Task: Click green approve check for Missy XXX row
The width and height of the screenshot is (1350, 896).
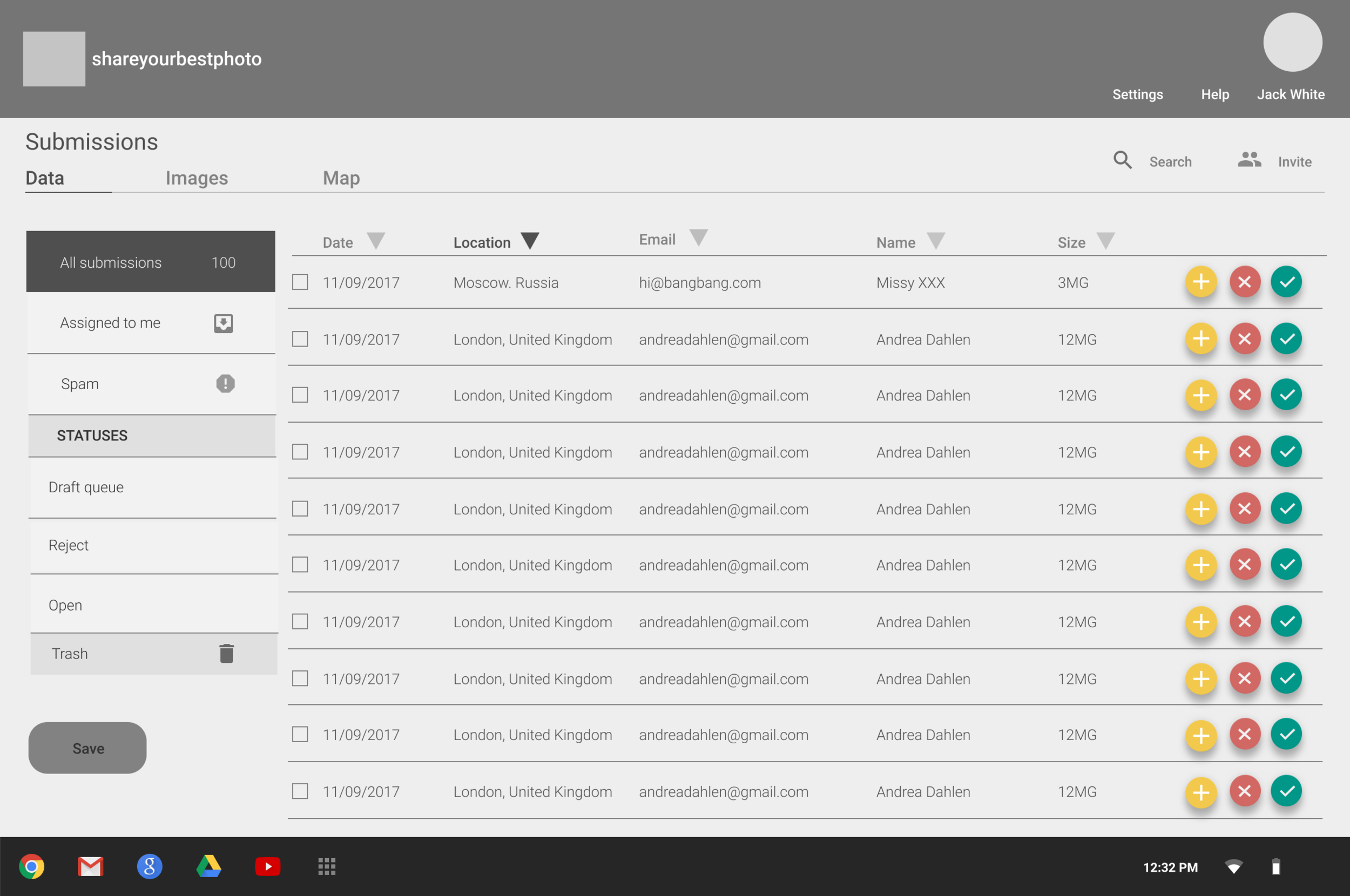Action: coord(1287,282)
